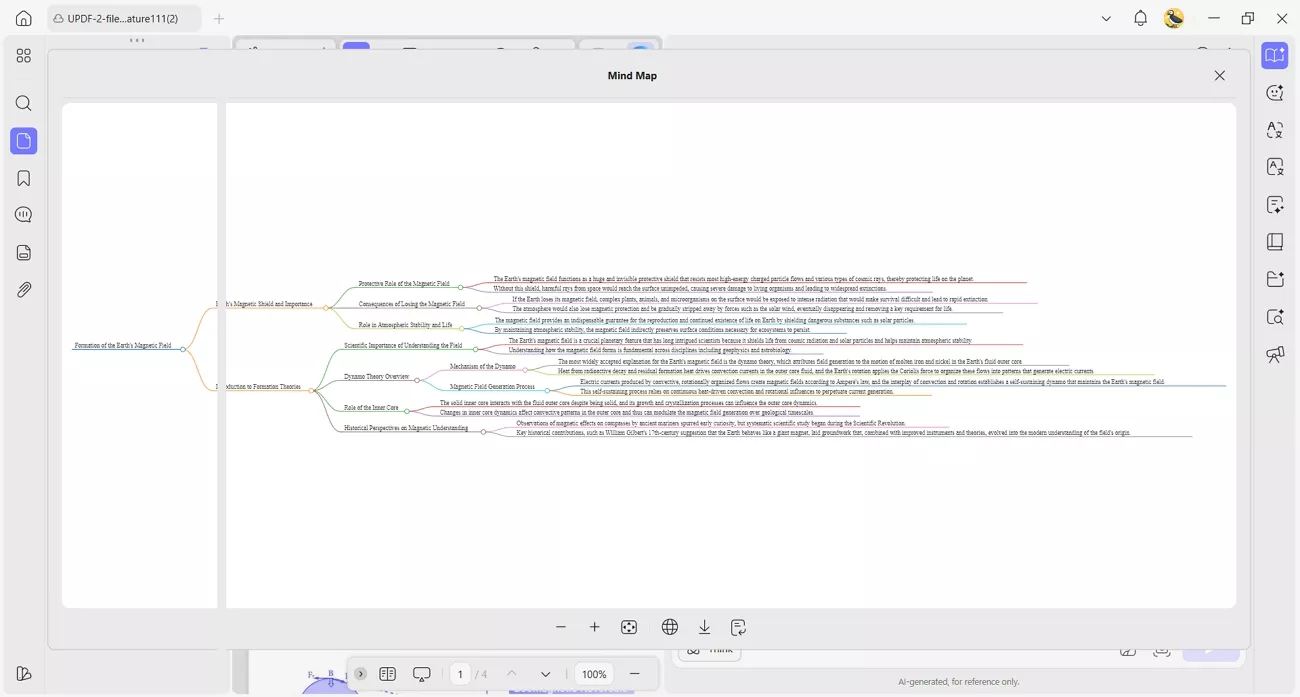This screenshot has height=697, width=1300.
Task: Click the attachments paperclip icon
Action: [23, 289]
